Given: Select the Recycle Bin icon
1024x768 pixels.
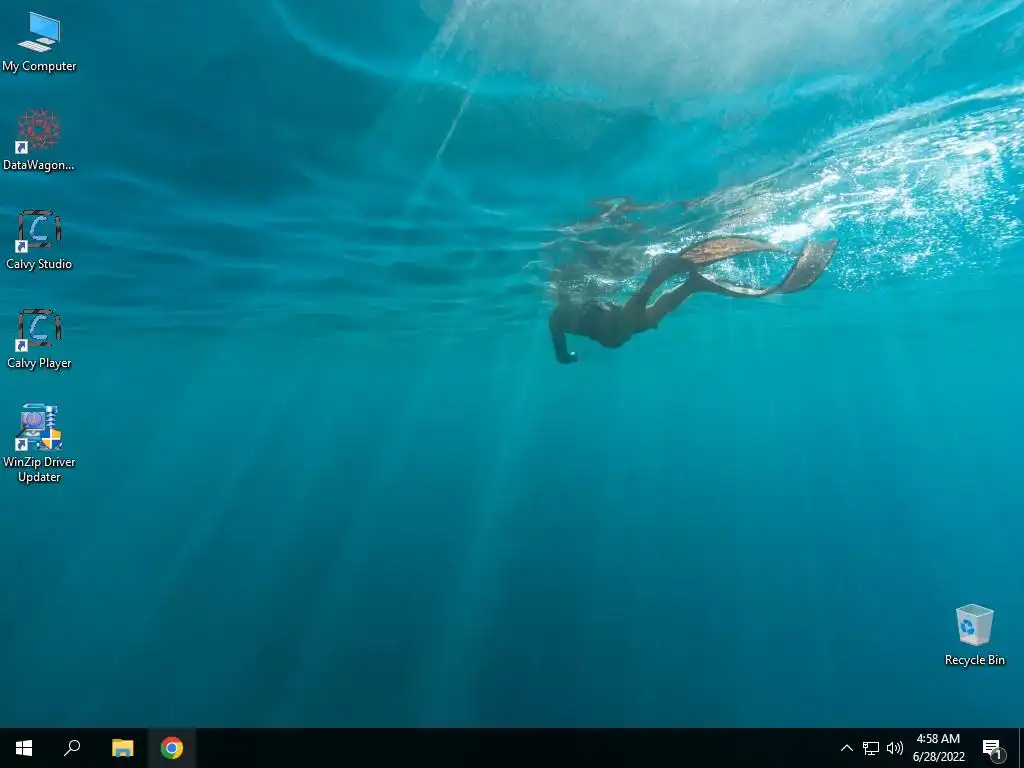Looking at the screenshot, I should click(x=974, y=635).
